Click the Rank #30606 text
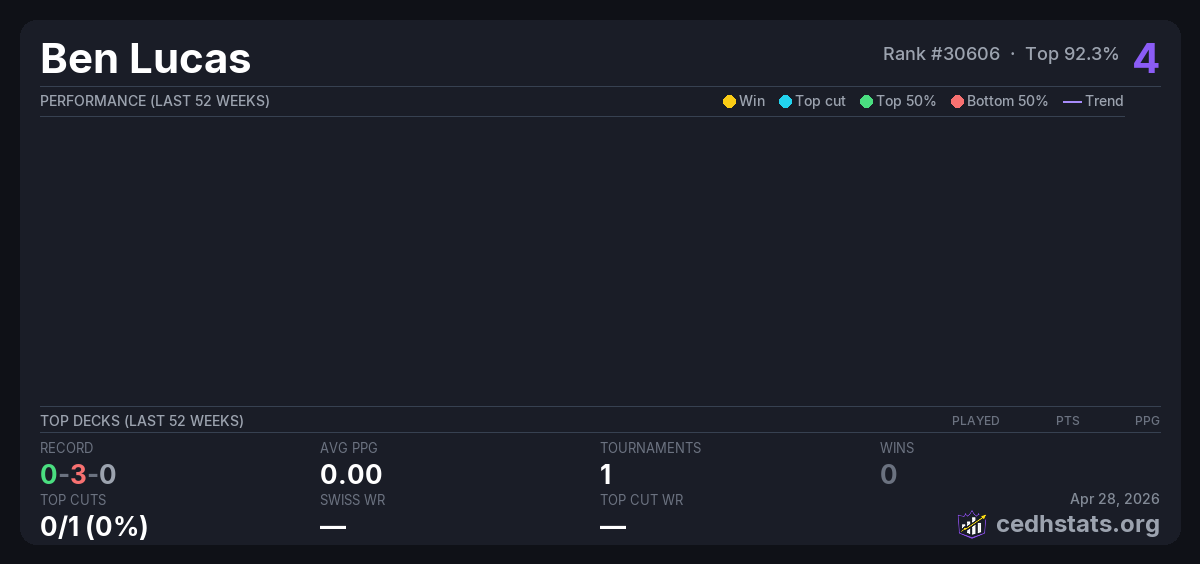The image size is (1200, 564). [941, 54]
